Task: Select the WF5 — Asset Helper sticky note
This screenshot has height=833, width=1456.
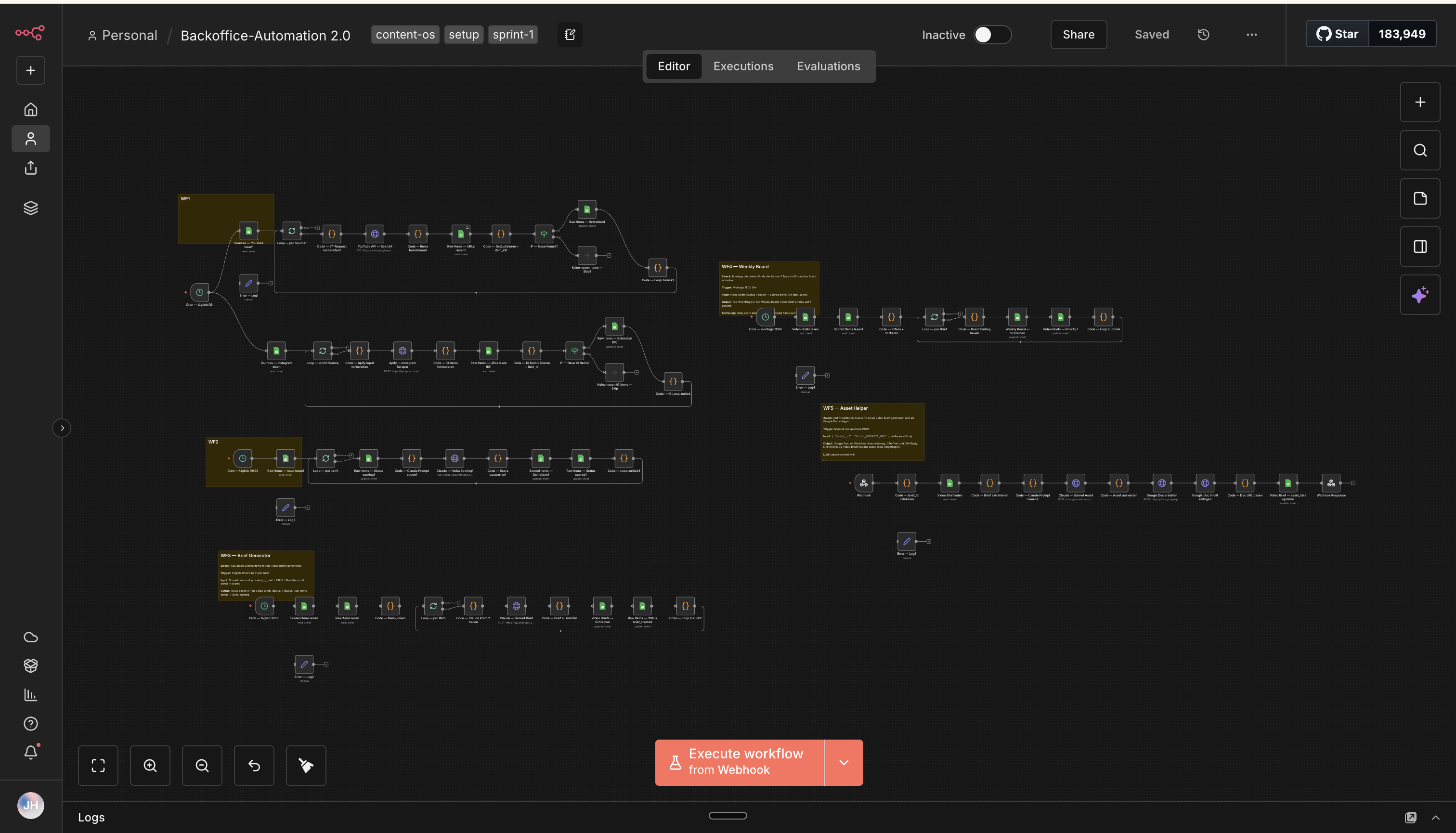Action: tap(872, 432)
